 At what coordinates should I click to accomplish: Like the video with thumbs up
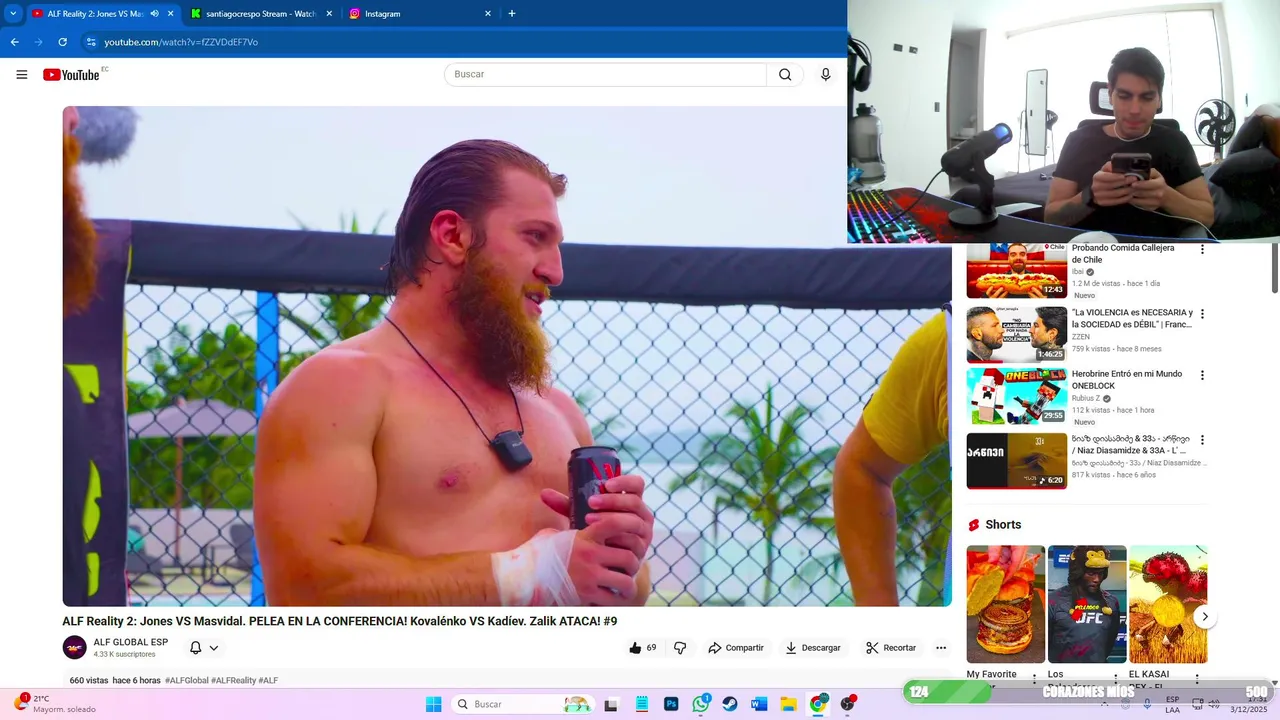642,648
